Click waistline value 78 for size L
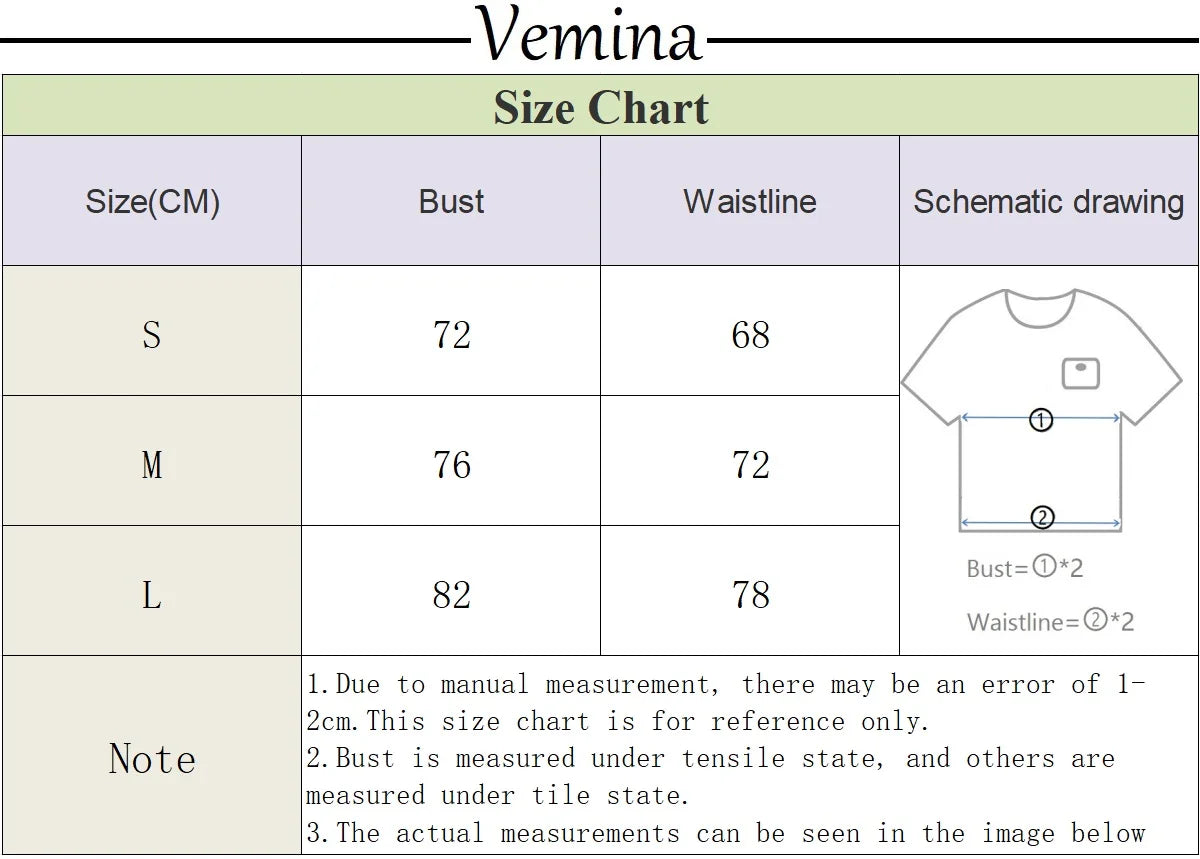Image resolution: width=1200 pixels, height=859 pixels. (x=750, y=595)
